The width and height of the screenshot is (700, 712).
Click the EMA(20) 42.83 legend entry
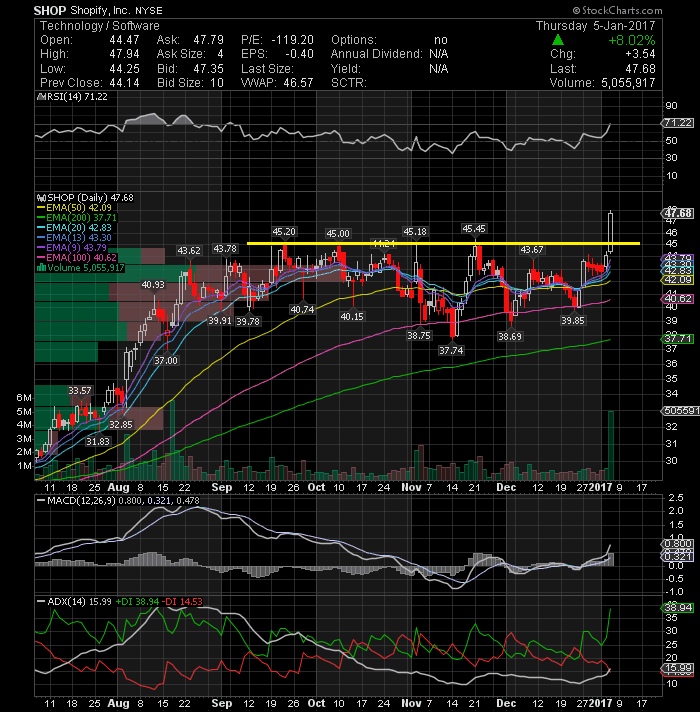click(79, 227)
